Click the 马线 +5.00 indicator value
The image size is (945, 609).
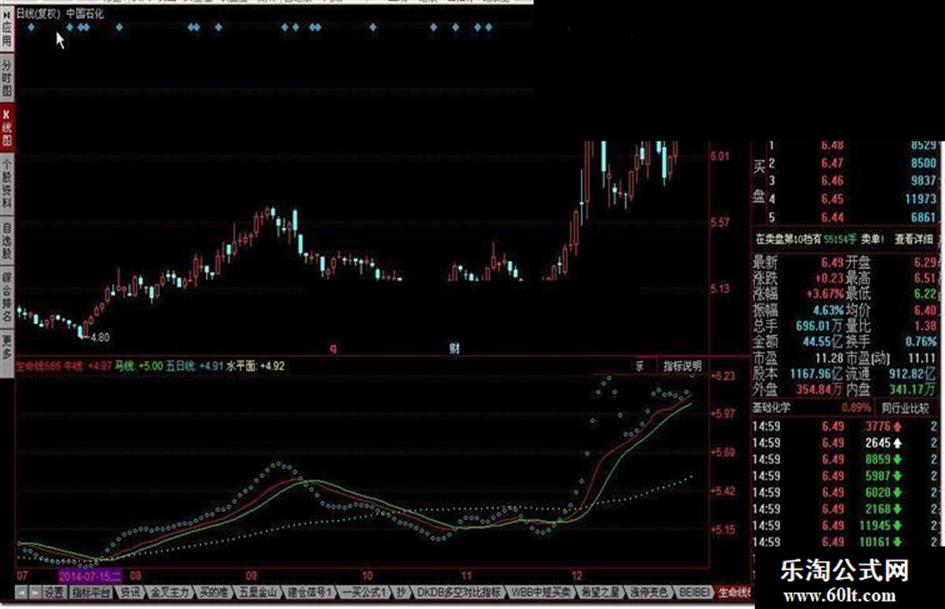click(139, 366)
